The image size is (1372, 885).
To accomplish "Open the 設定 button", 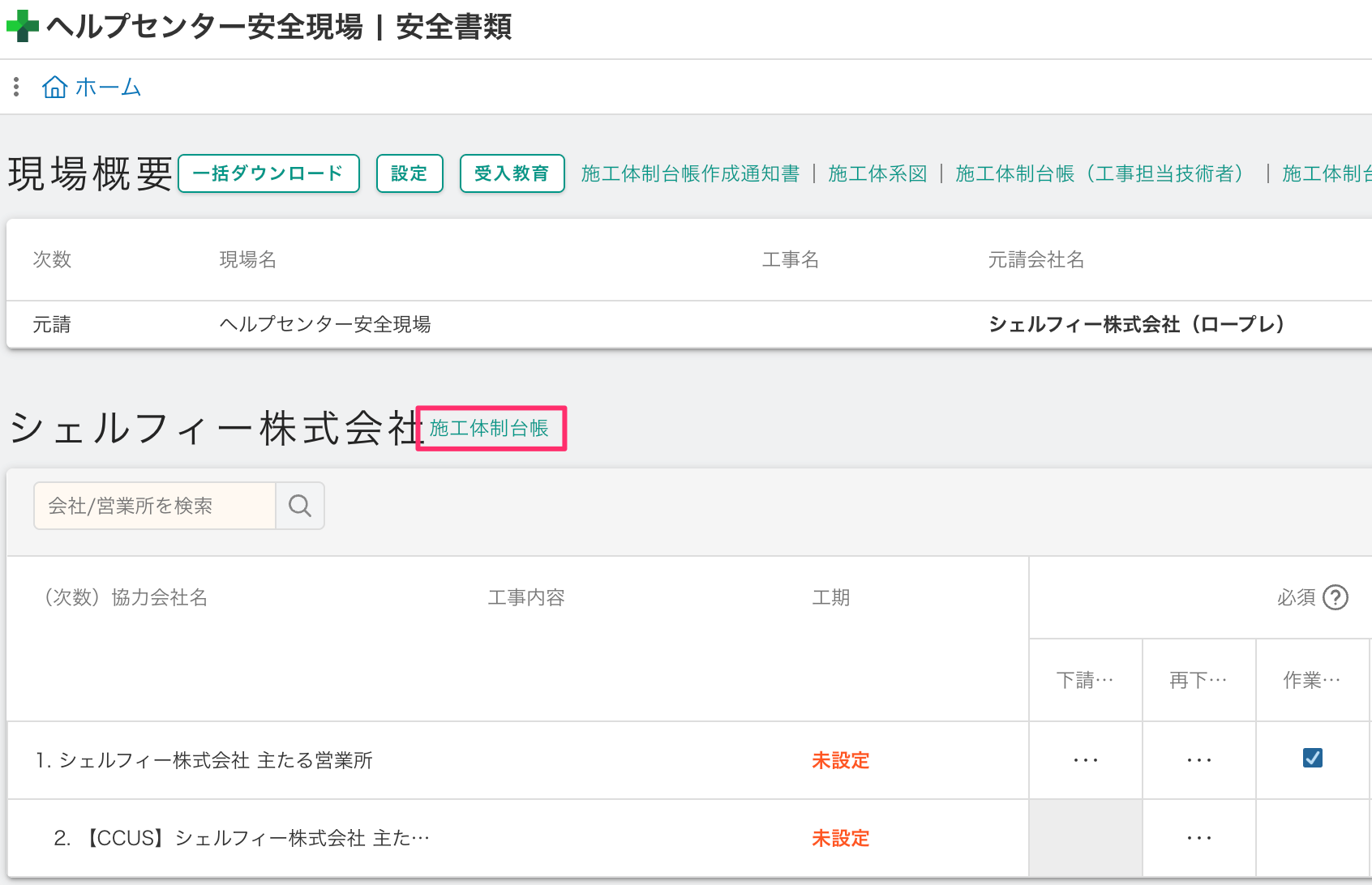I will 409,173.
